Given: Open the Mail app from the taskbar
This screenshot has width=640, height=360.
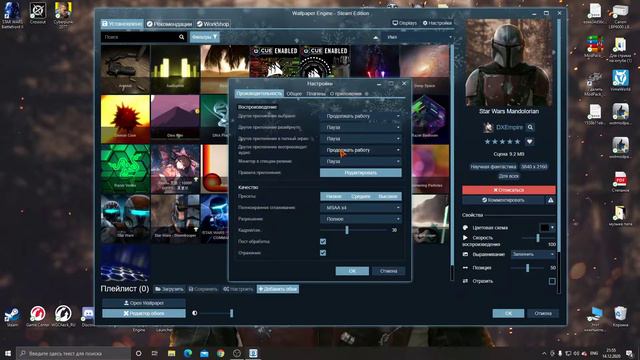Looking at the screenshot, I should click(x=204, y=353).
